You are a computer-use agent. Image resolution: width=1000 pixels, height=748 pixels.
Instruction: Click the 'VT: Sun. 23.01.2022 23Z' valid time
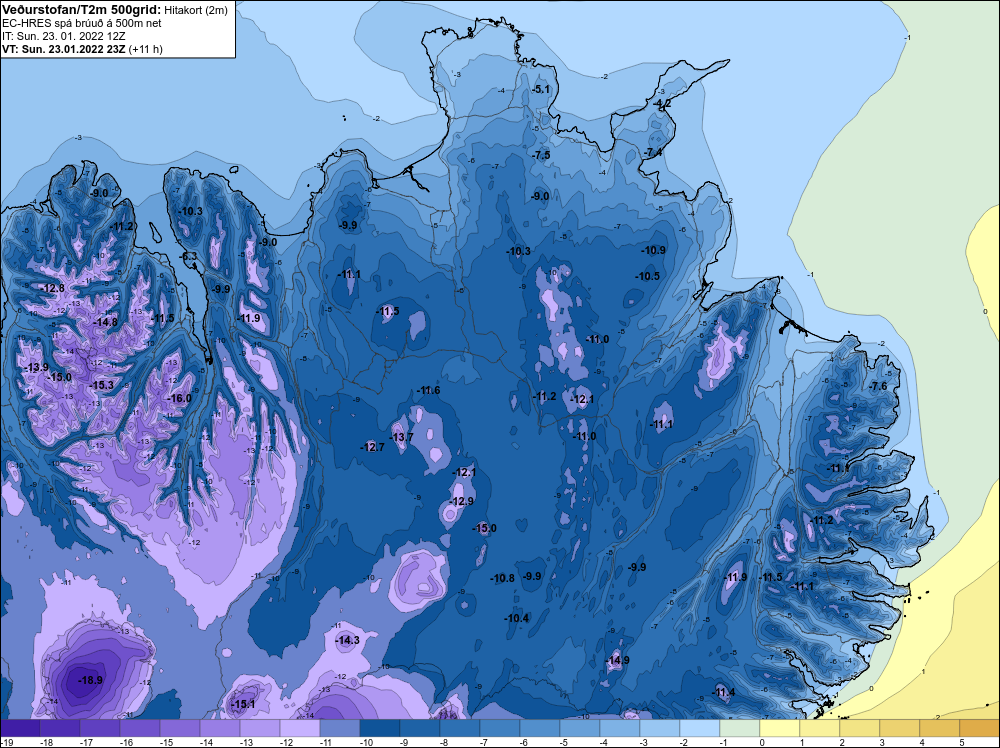point(64,49)
